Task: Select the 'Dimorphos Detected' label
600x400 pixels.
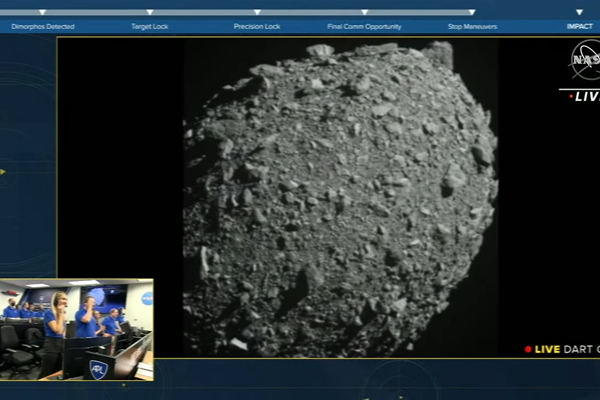Action: pyautogui.click(x=43, y=26)
